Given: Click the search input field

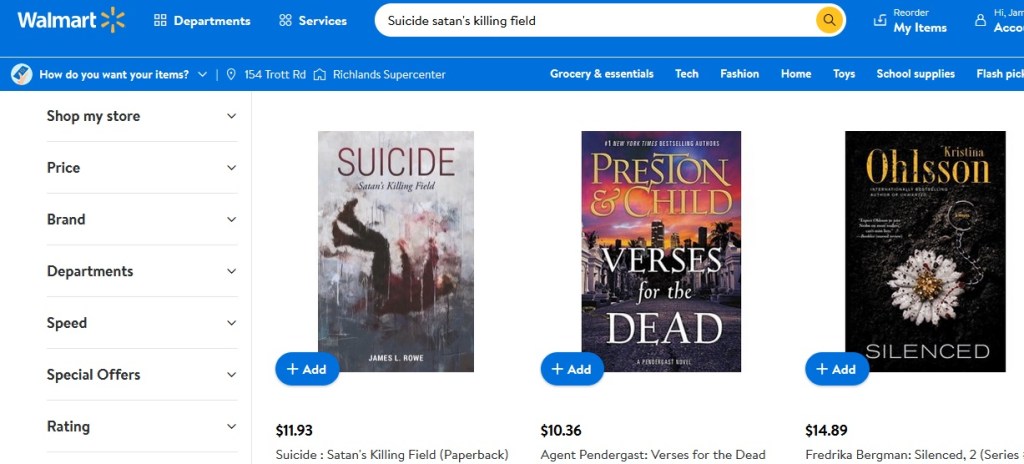Looking at the screenshot, I should pos(595,20).
